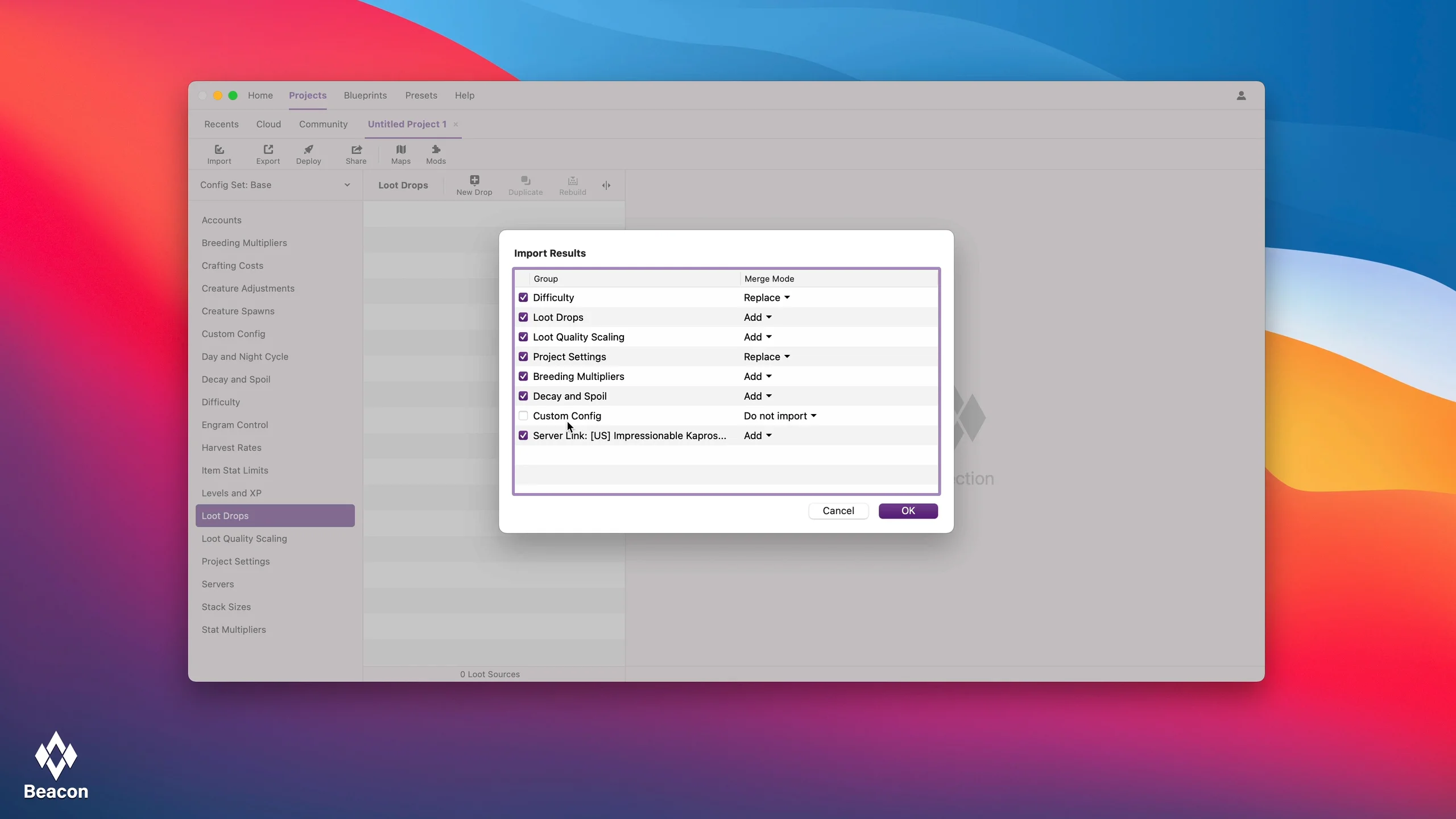1456x819 pixels.
Task: Click the Deploy rocket icon
Action: pyautogui.click(x=308, y=150)
